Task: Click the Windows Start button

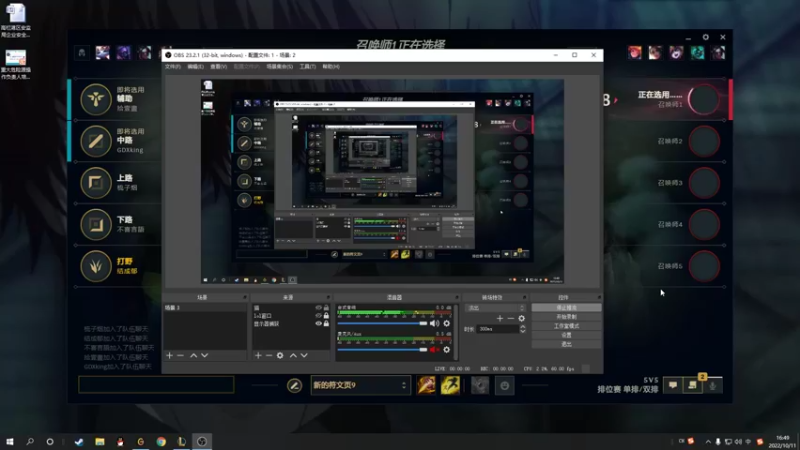Action: coord(10,442)
